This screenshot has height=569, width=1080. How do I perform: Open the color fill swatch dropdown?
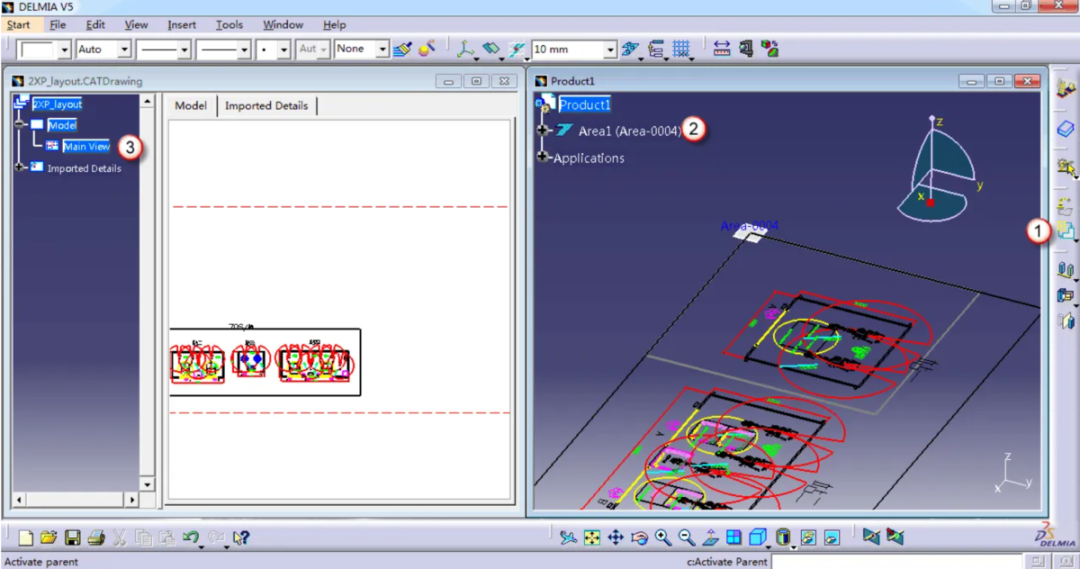63,50
